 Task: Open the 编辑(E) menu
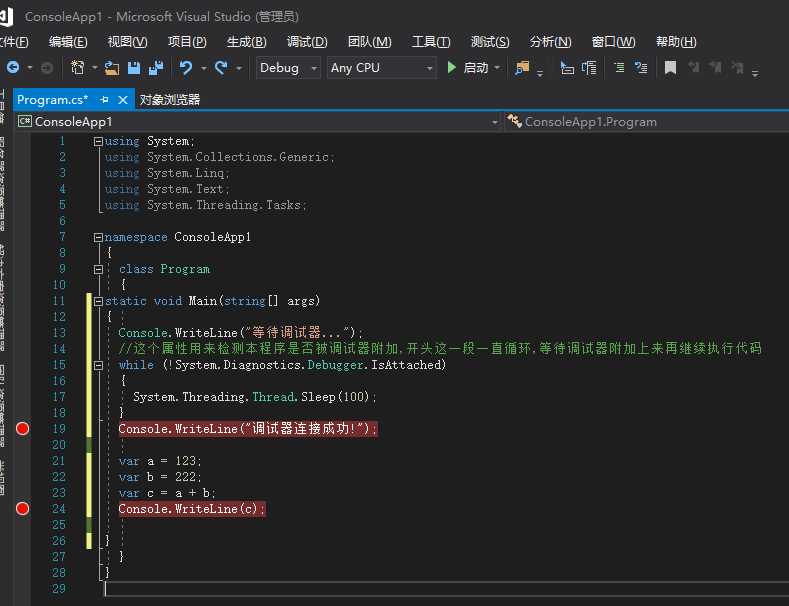68,41
